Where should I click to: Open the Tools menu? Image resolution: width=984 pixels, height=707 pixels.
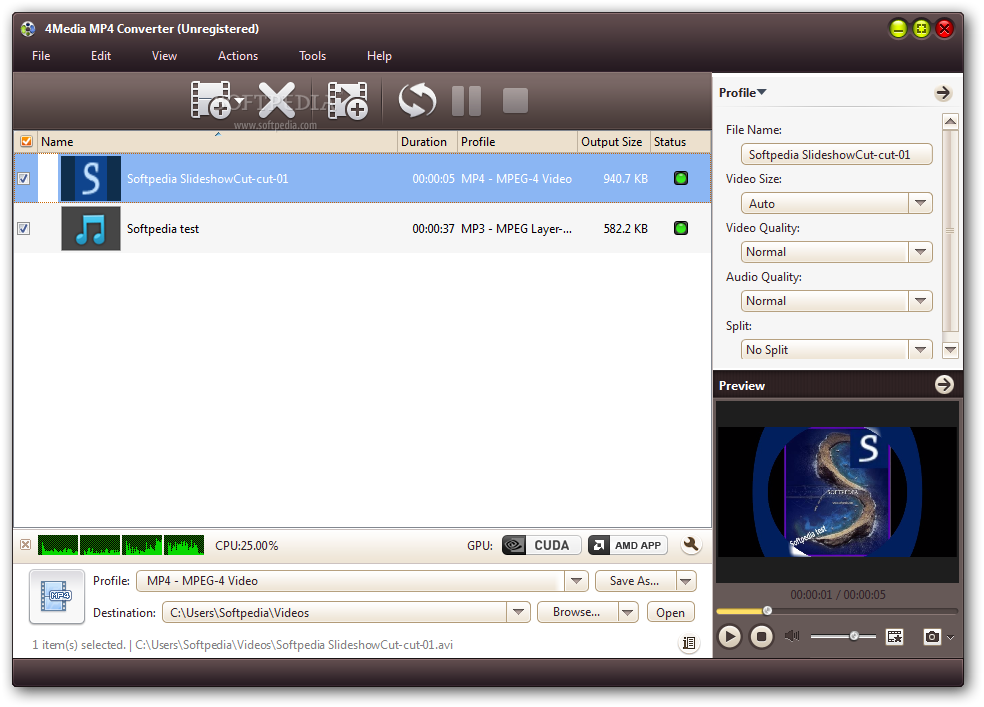click(x=313, y=56)
